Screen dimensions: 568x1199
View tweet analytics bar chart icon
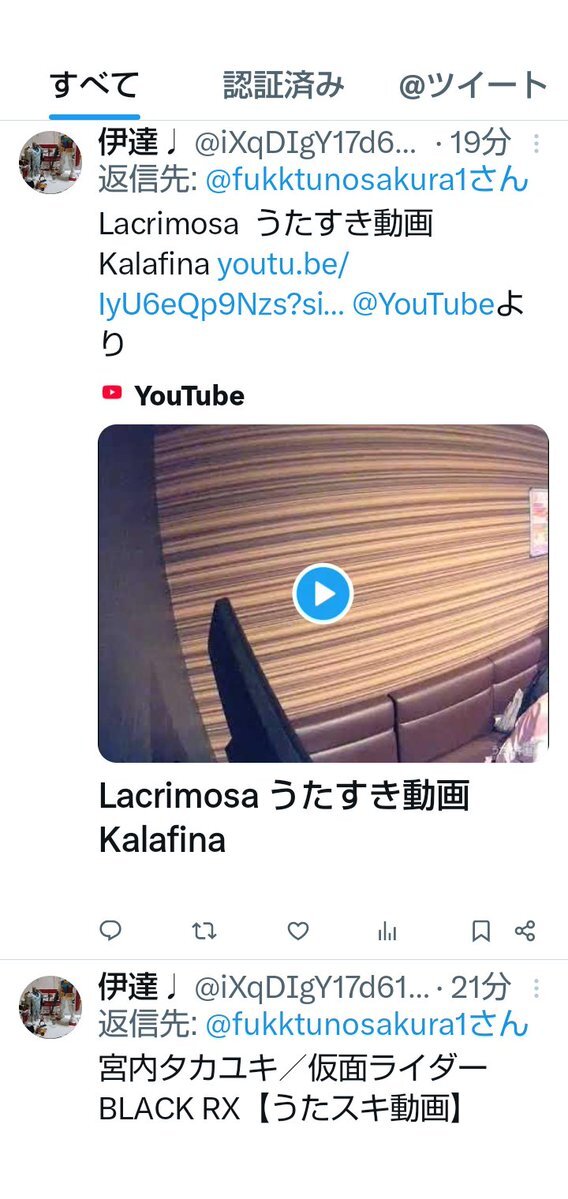388,931
